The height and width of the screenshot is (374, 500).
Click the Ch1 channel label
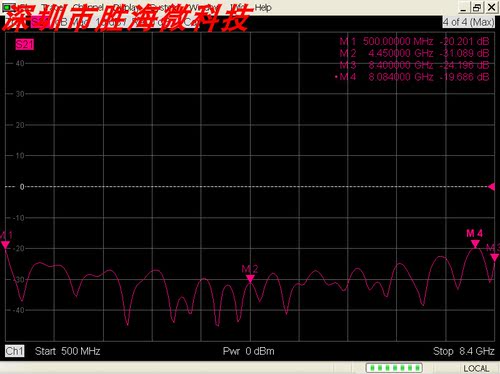[x=15, y=351]
